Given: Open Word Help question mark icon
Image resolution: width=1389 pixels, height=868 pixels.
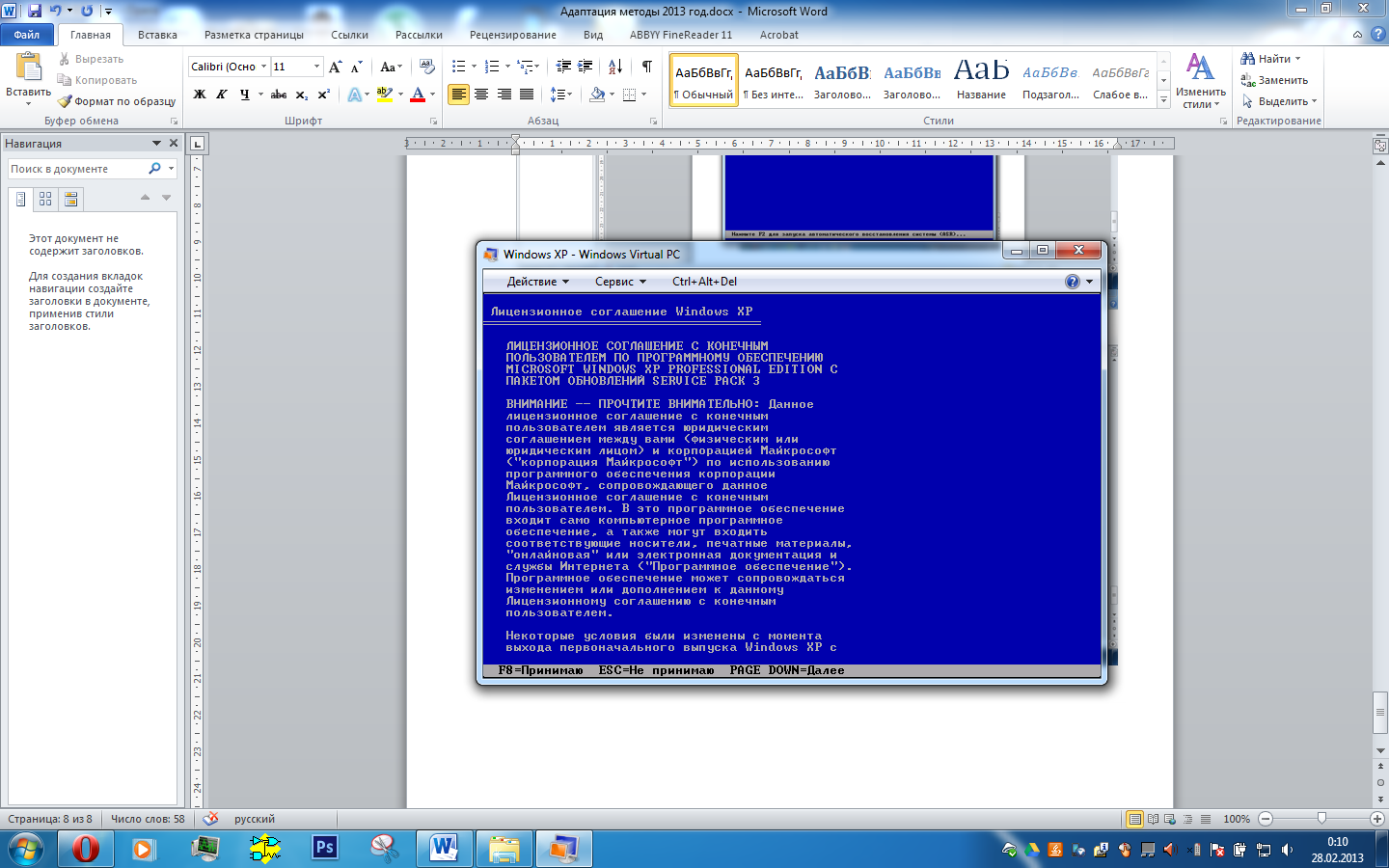Looking at the screenshot, I should tap(1376, 35).
